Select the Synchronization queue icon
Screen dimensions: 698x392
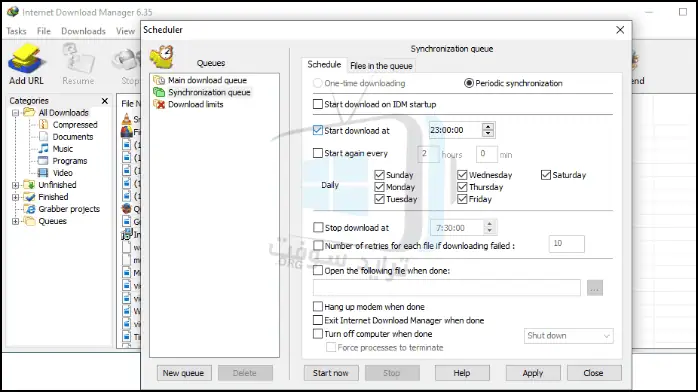(159, 92)
